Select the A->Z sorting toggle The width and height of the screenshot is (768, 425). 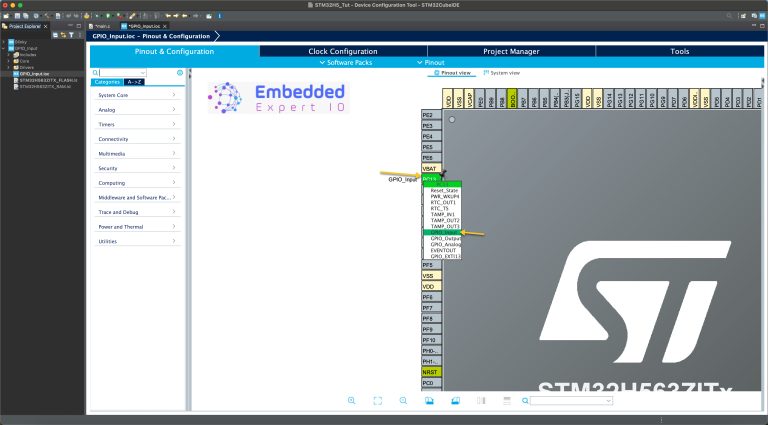pyautogui.click(x=134, y=82)
